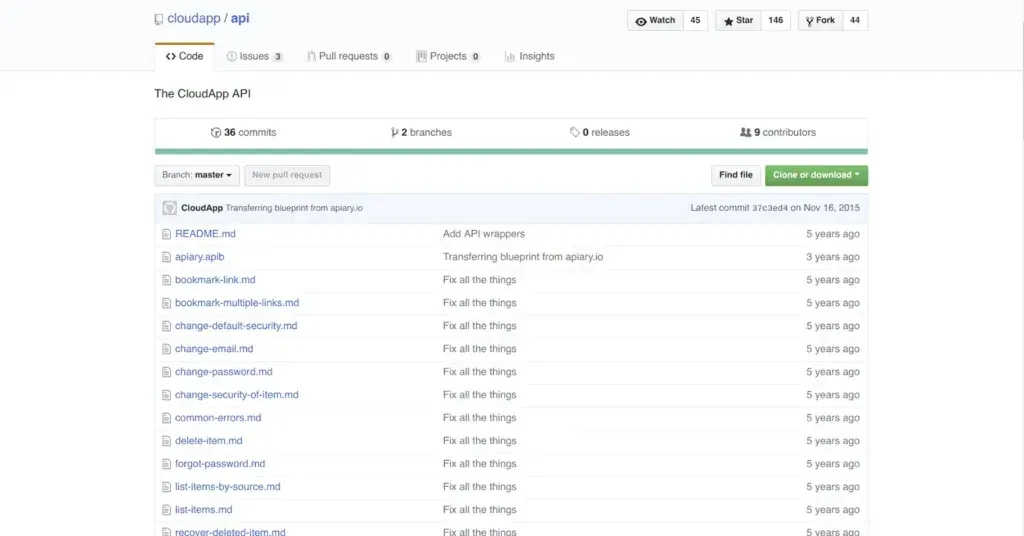Open the 146 stargazers count

point(776,20)
